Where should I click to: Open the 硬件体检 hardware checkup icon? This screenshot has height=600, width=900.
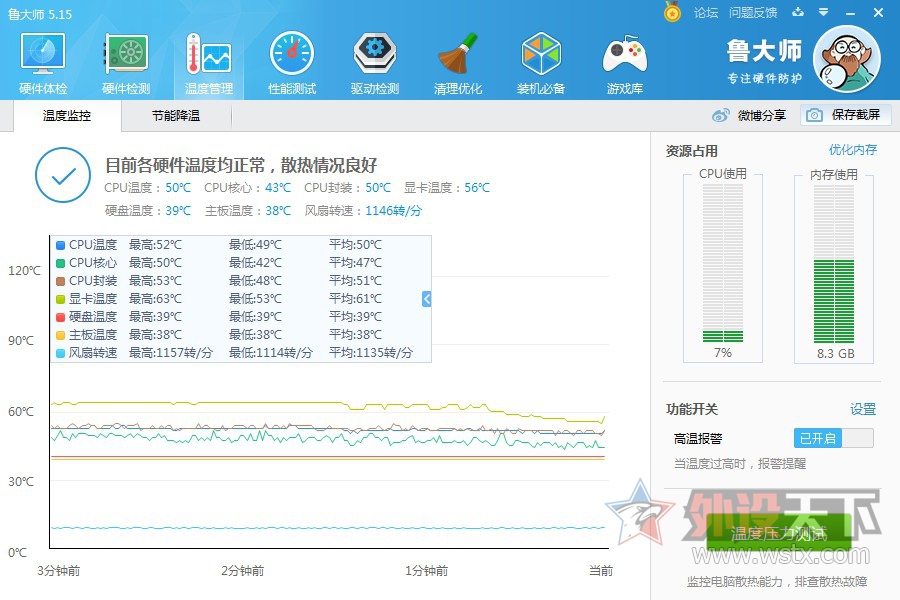(43, 63)
